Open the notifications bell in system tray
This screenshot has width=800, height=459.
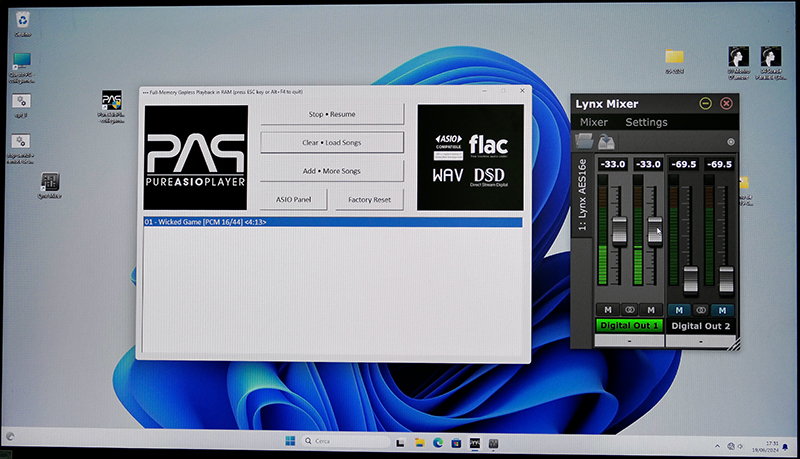785,447
